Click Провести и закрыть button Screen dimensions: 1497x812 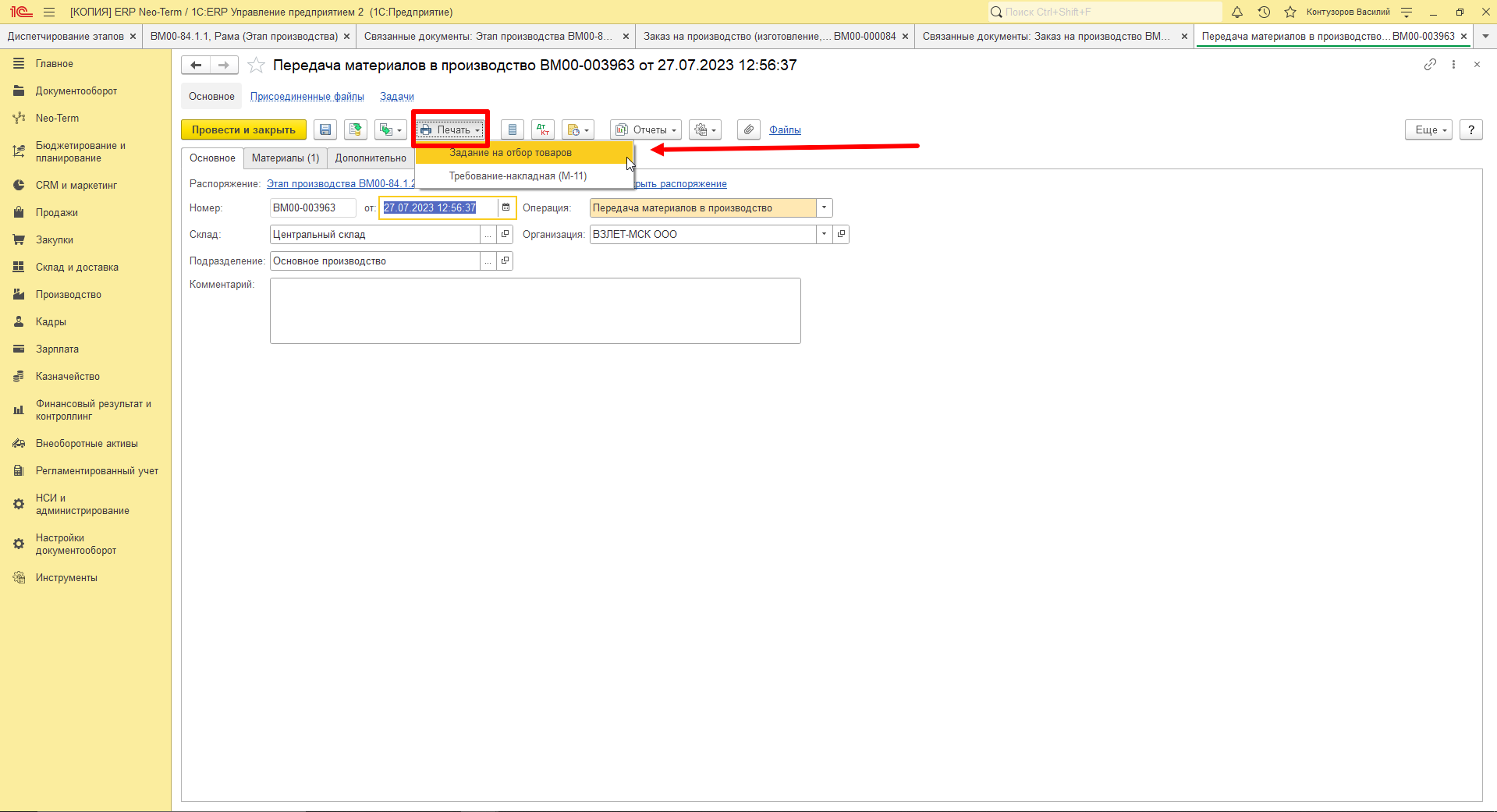(243, 129)
